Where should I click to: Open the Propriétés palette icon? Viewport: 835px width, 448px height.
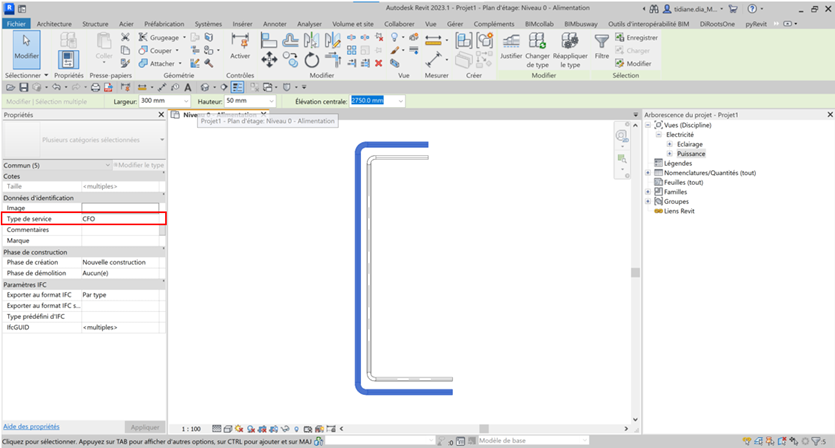68,60
